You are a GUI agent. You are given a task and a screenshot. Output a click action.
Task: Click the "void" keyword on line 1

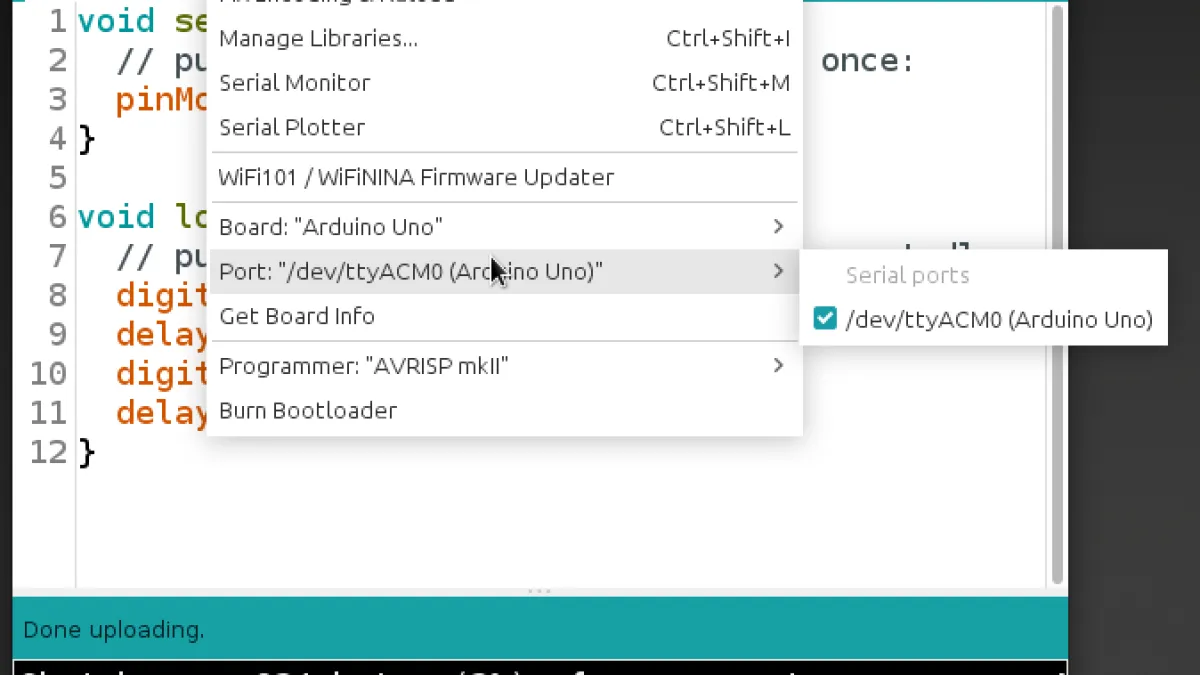[x=116, y=21]
